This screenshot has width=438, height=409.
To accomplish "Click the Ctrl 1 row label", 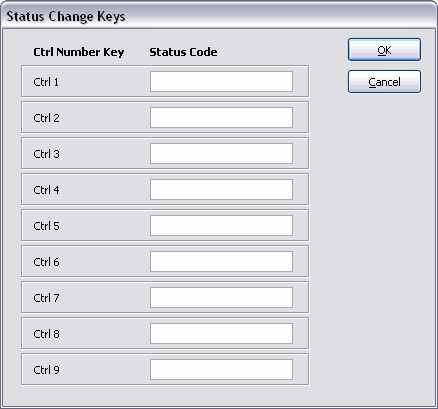I will (x=46, y=82).
